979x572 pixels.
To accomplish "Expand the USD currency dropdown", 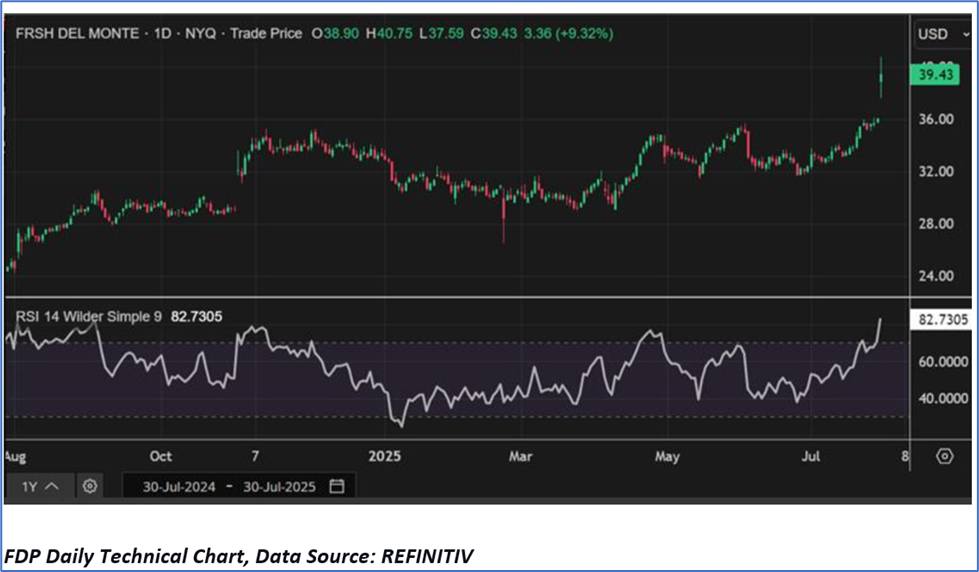I will pos(939,34).
